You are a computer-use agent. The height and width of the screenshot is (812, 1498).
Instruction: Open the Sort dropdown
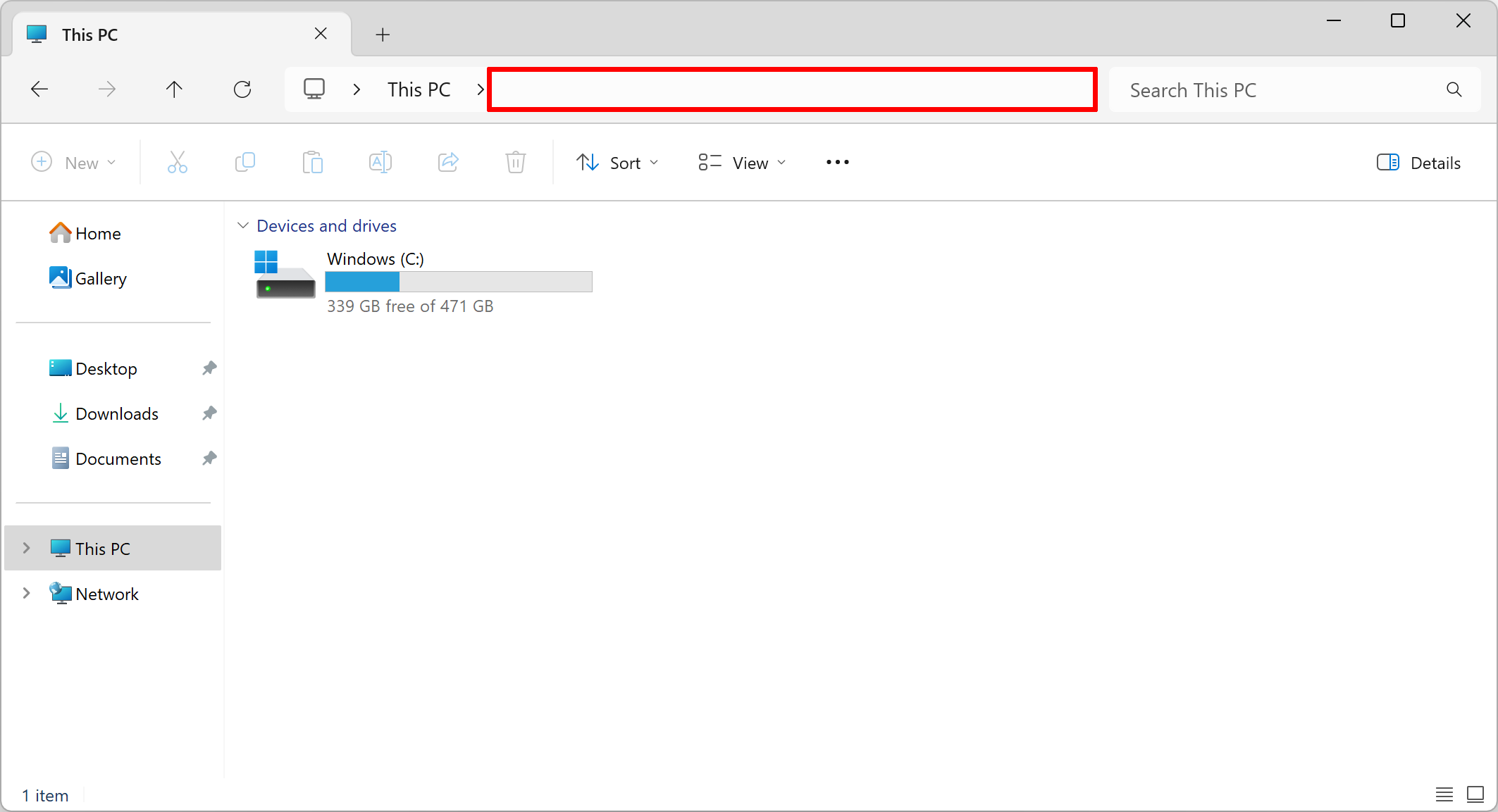[617, 163]
